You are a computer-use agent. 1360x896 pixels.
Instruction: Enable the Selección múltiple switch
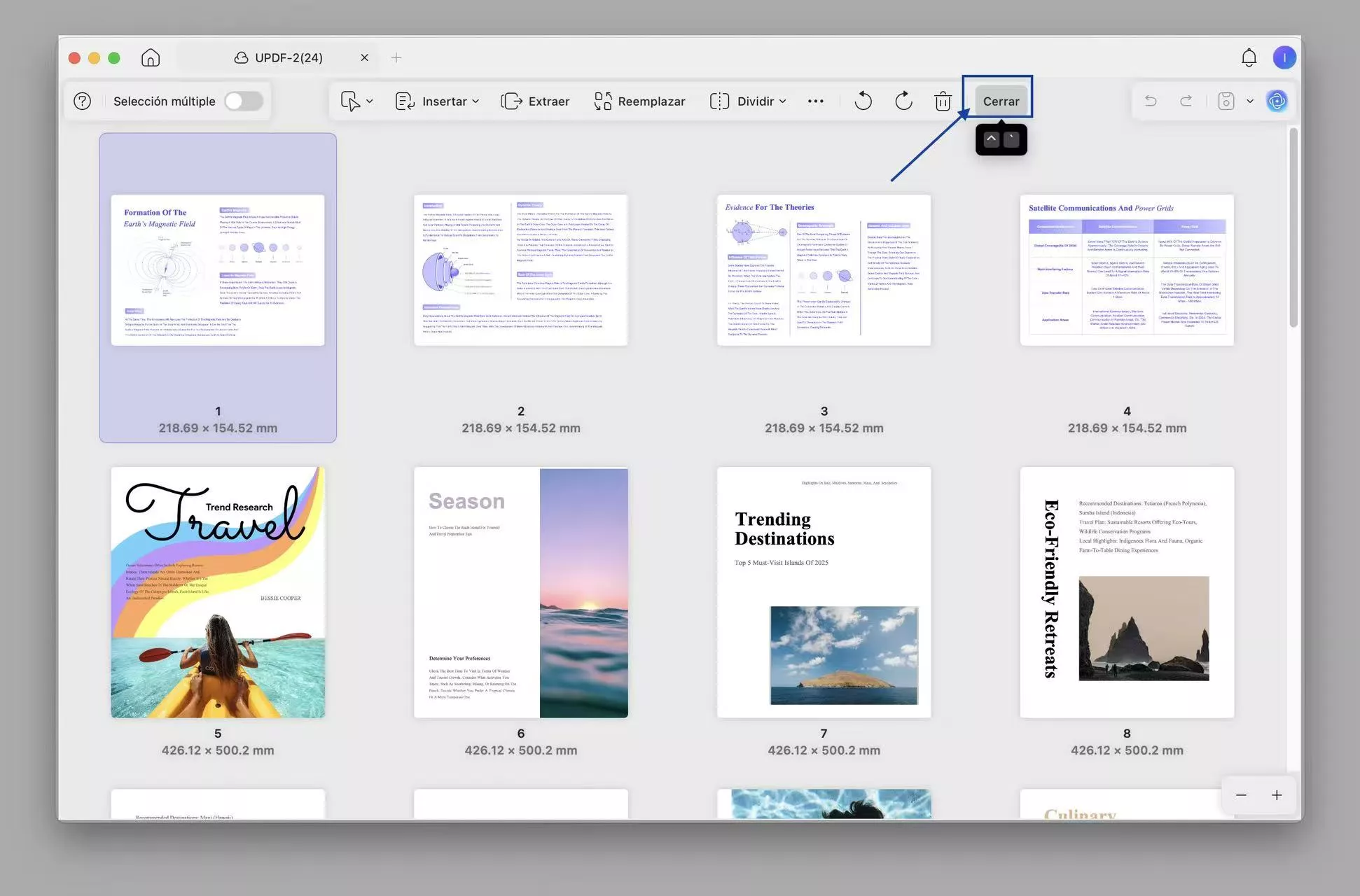[x=244, y=101]
